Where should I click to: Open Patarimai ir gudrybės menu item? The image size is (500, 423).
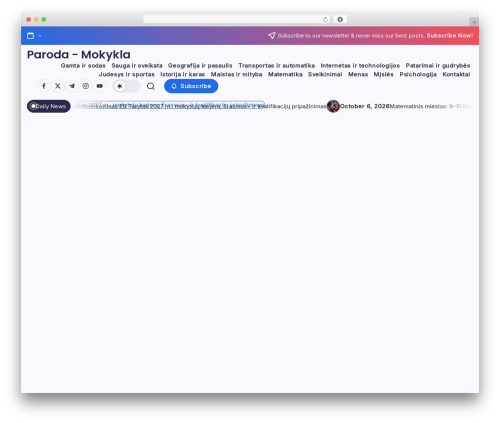point(438,66)
